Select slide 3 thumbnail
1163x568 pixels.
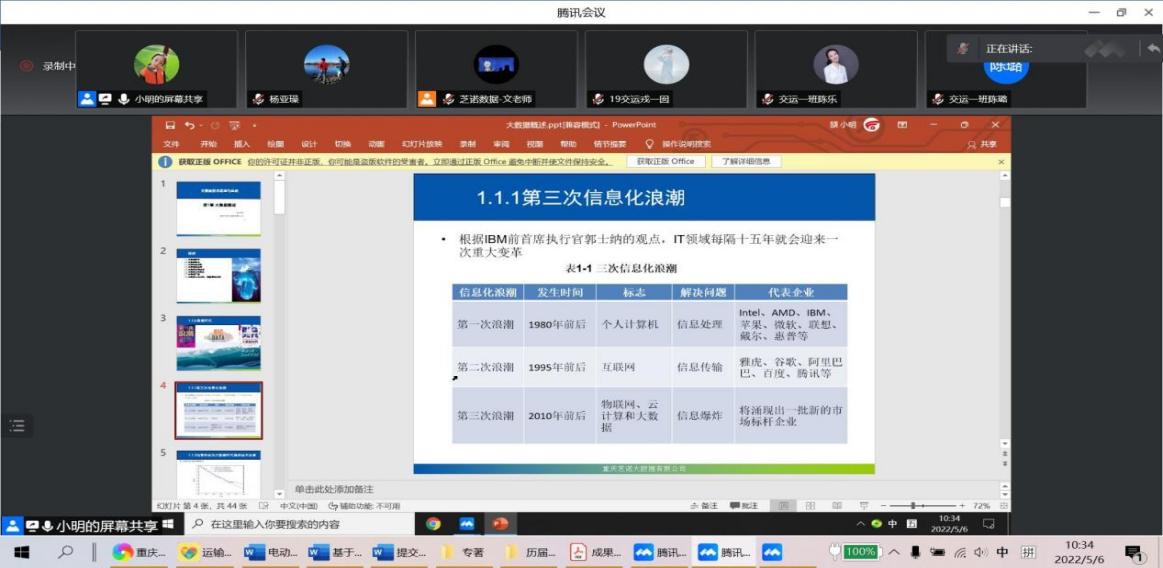click(218, 343)
